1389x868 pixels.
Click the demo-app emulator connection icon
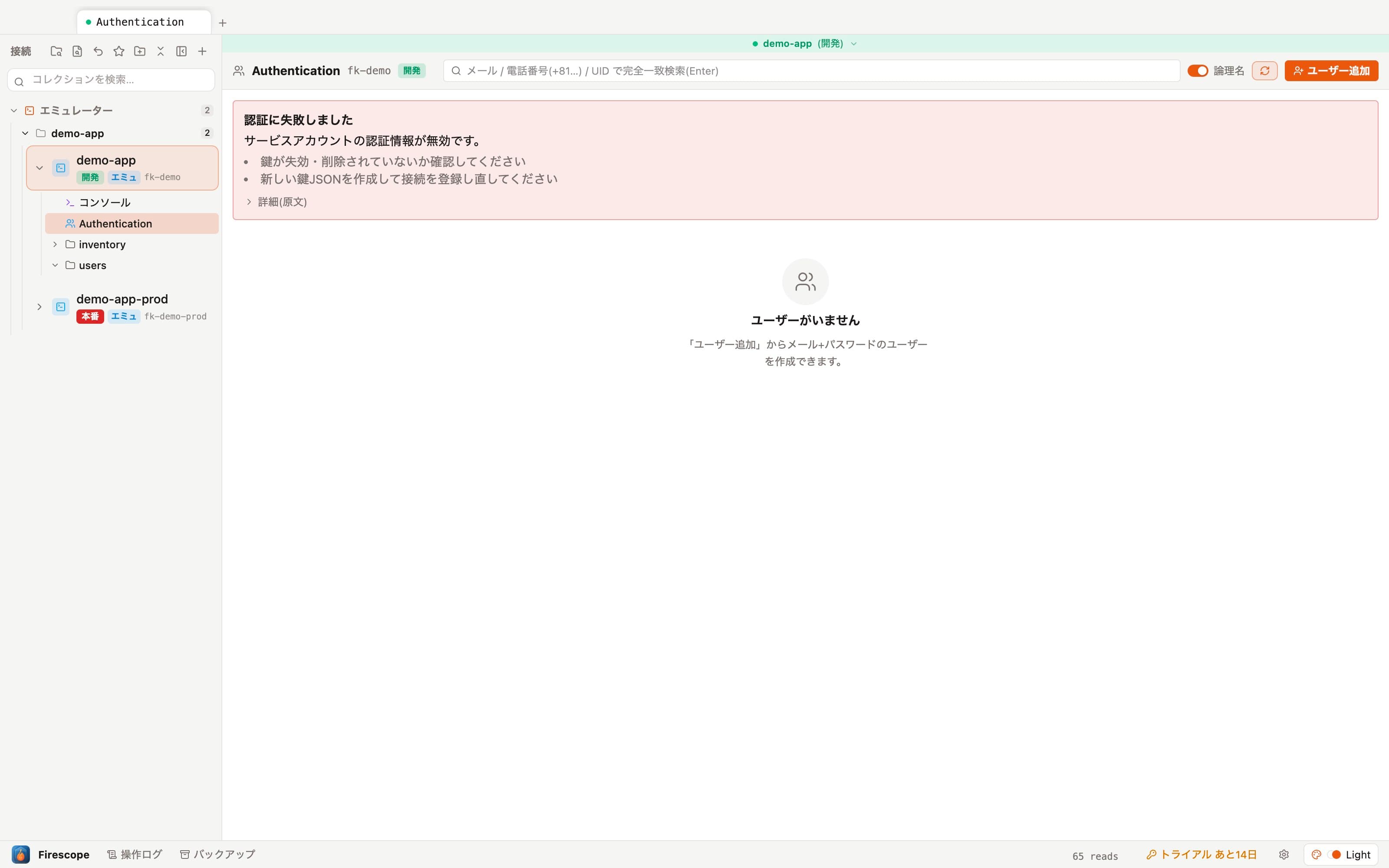tap(61, 168)
